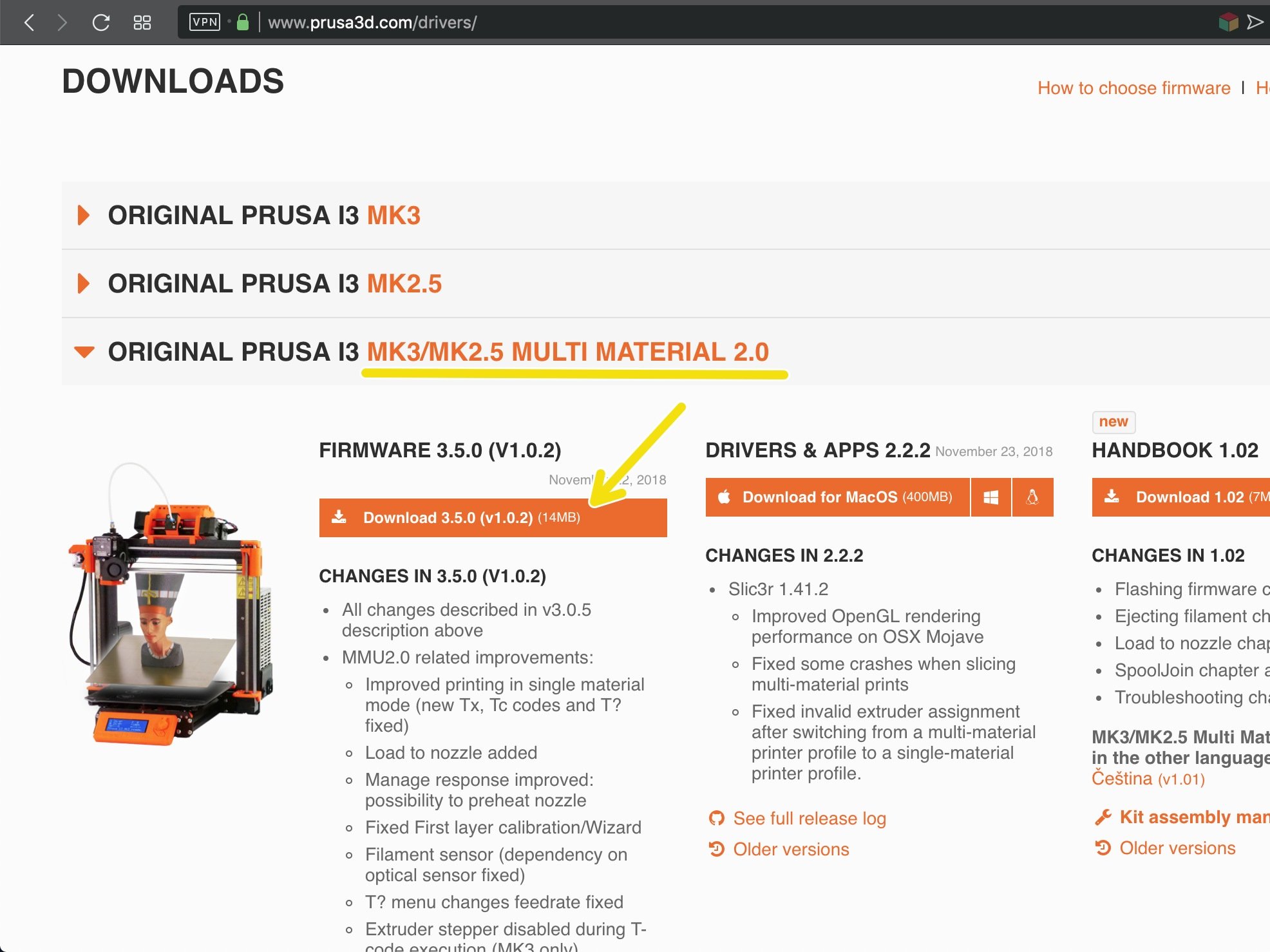
Task: Click the browser back arrow
Action: (x=29, y=23)
